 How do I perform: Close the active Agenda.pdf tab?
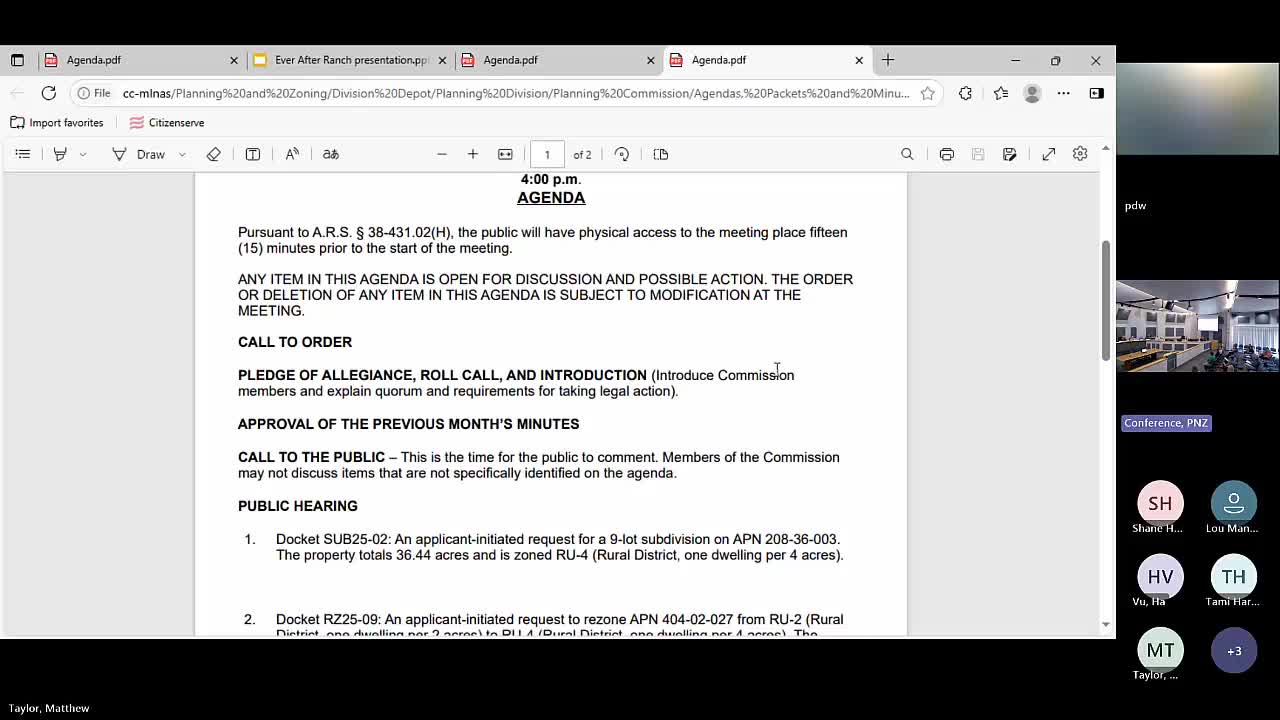tap(859, 60)
